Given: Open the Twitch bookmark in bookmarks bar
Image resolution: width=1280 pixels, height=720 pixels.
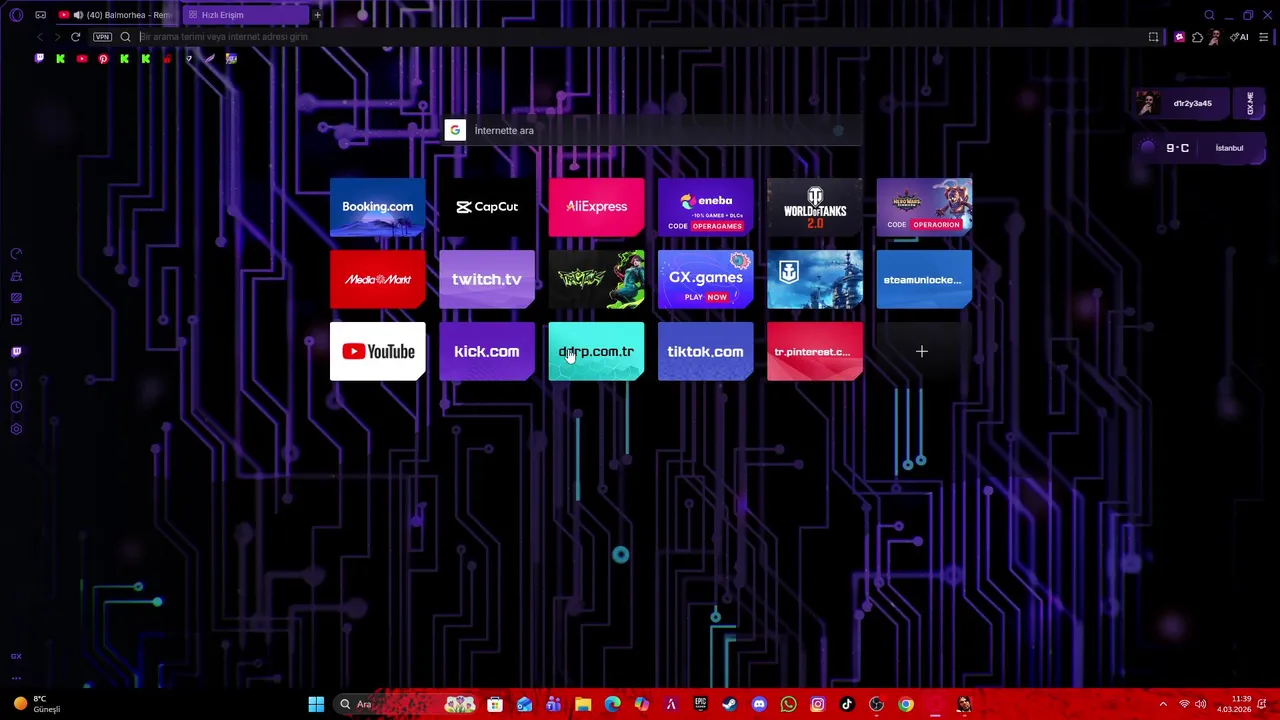Looking at the screenshot, I should [39, 59].
